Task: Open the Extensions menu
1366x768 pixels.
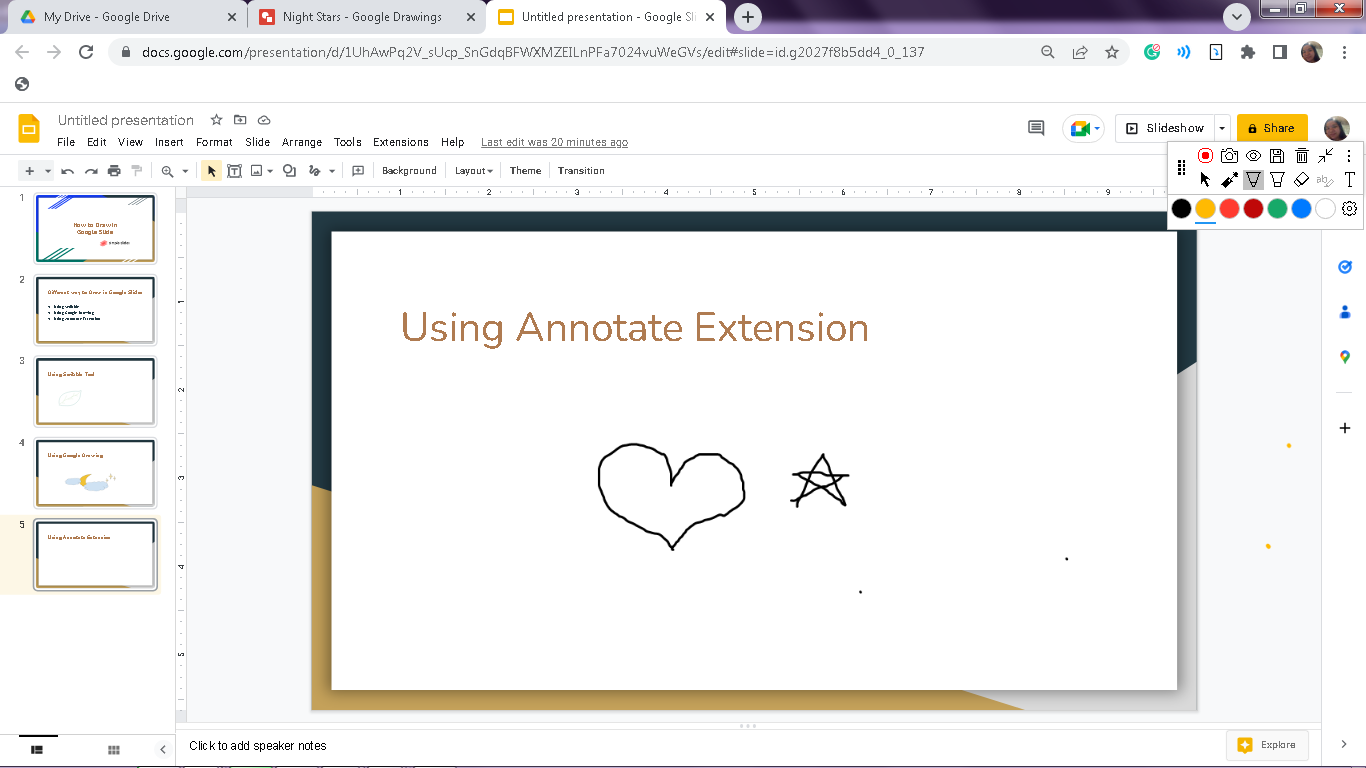Action: [x=401, y=142]
